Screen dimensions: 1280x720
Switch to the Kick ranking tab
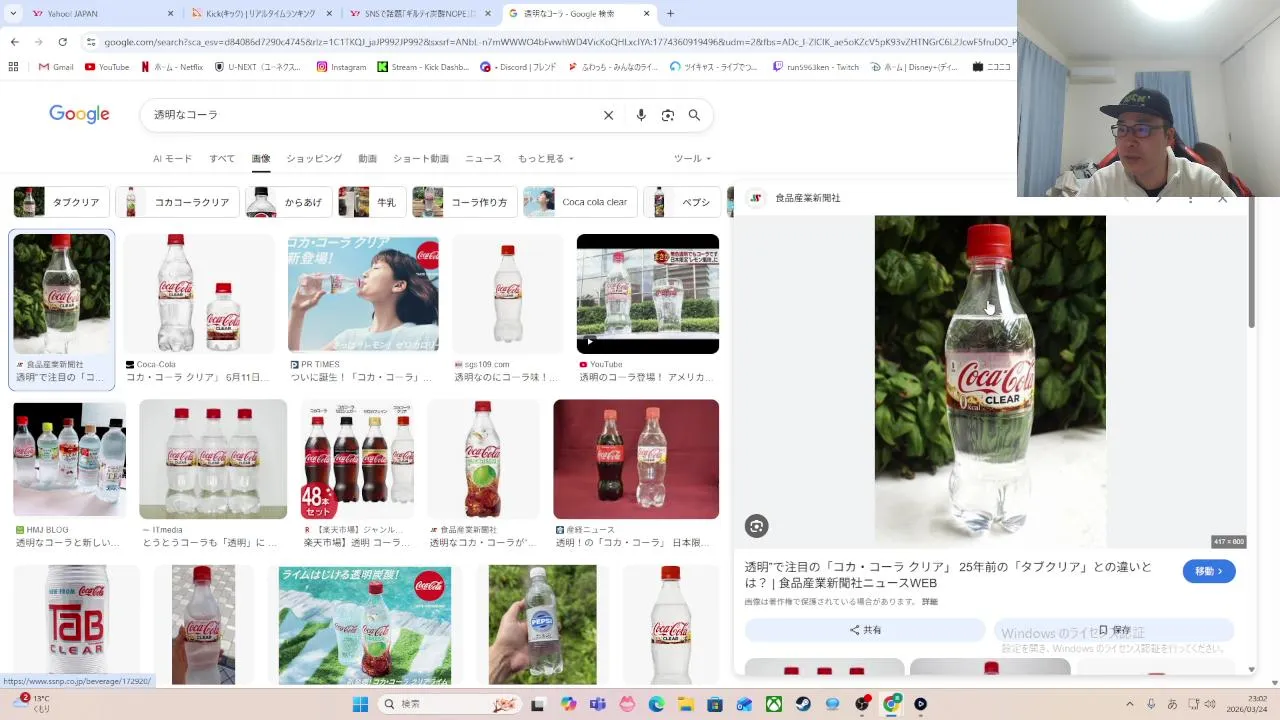[261, 14]
